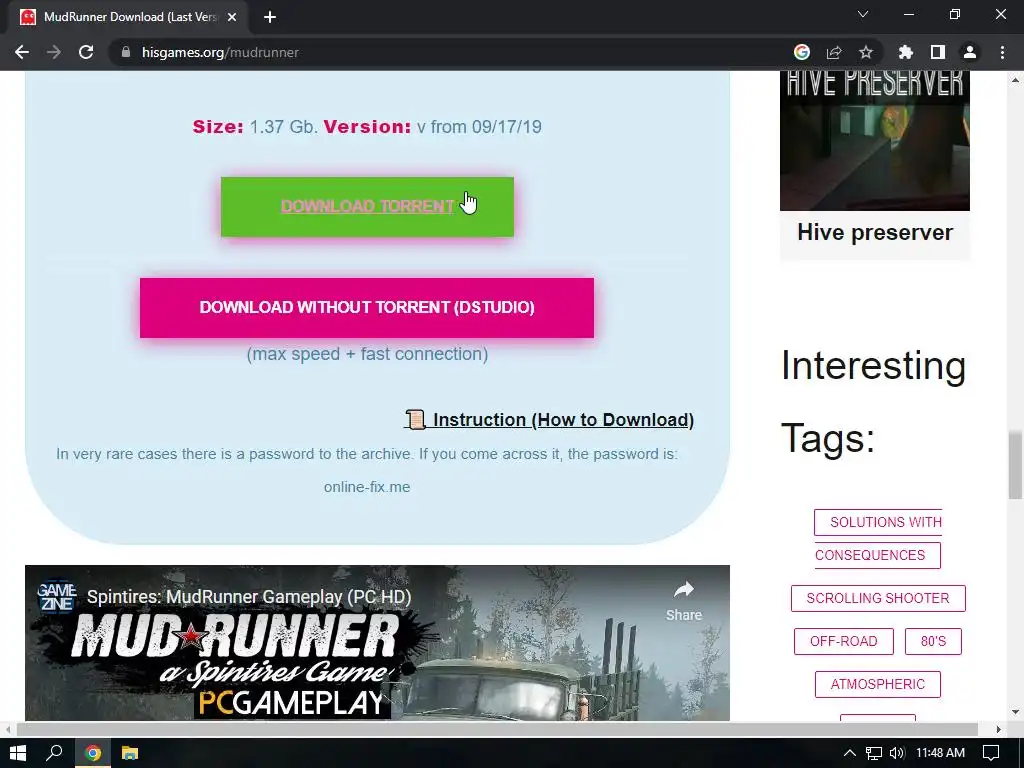
Task: Open Windows taskbar search
Action: [x=55, y=753]
